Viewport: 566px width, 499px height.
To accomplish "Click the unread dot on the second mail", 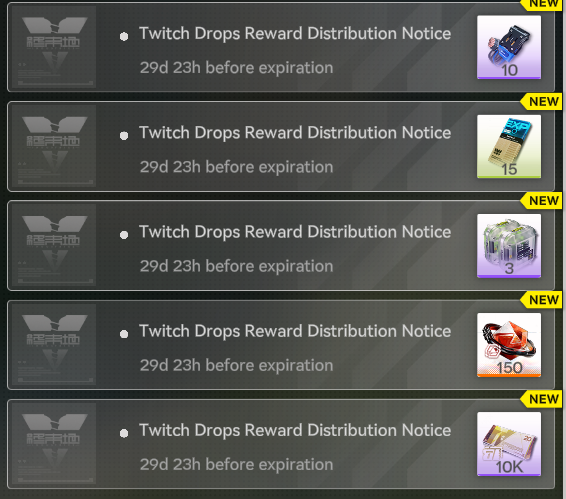I will coord(124,136).
